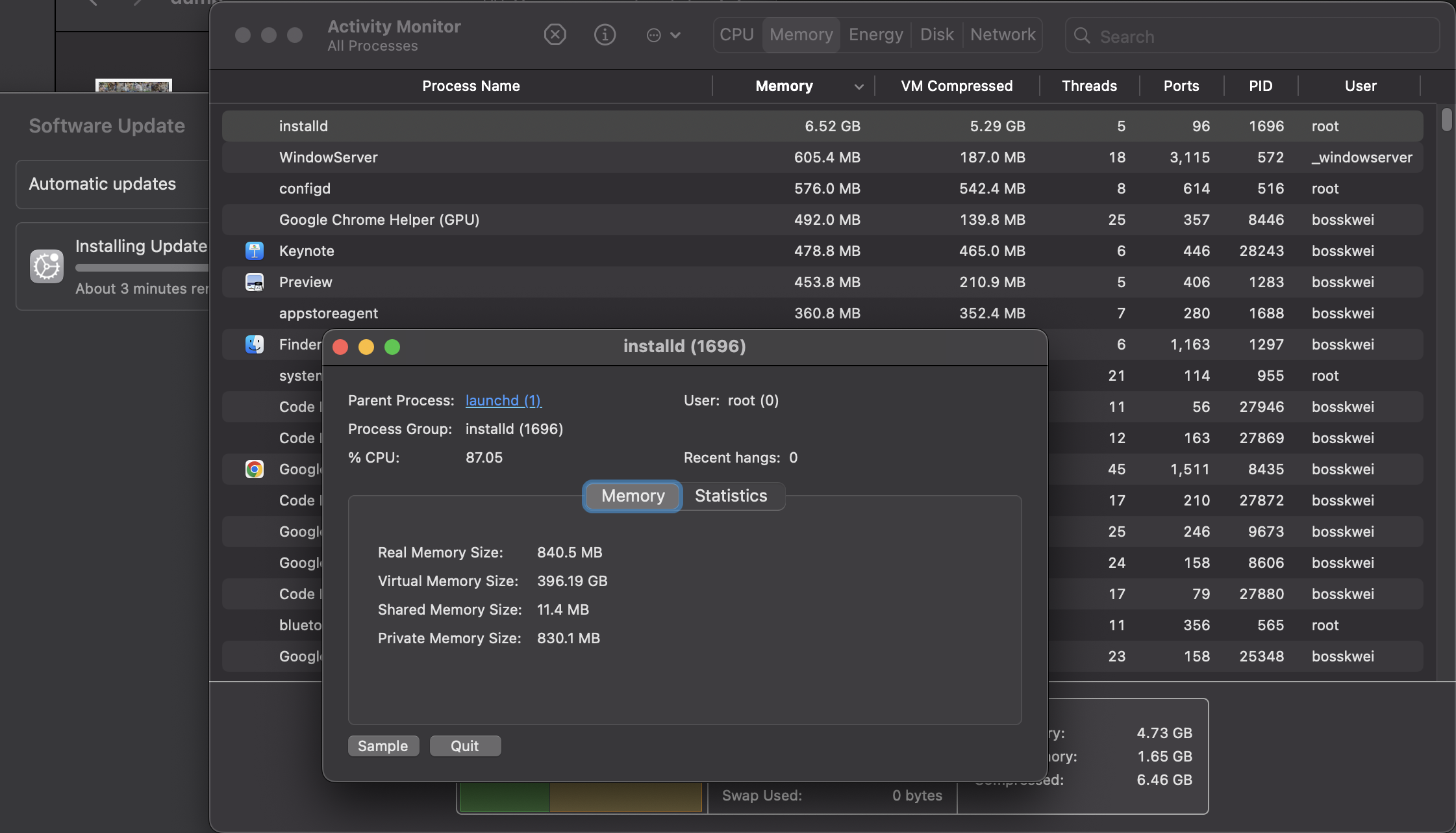The image size is (1456, 833).
Task: Click the Finder icon in process list
Action: [255, 344]
